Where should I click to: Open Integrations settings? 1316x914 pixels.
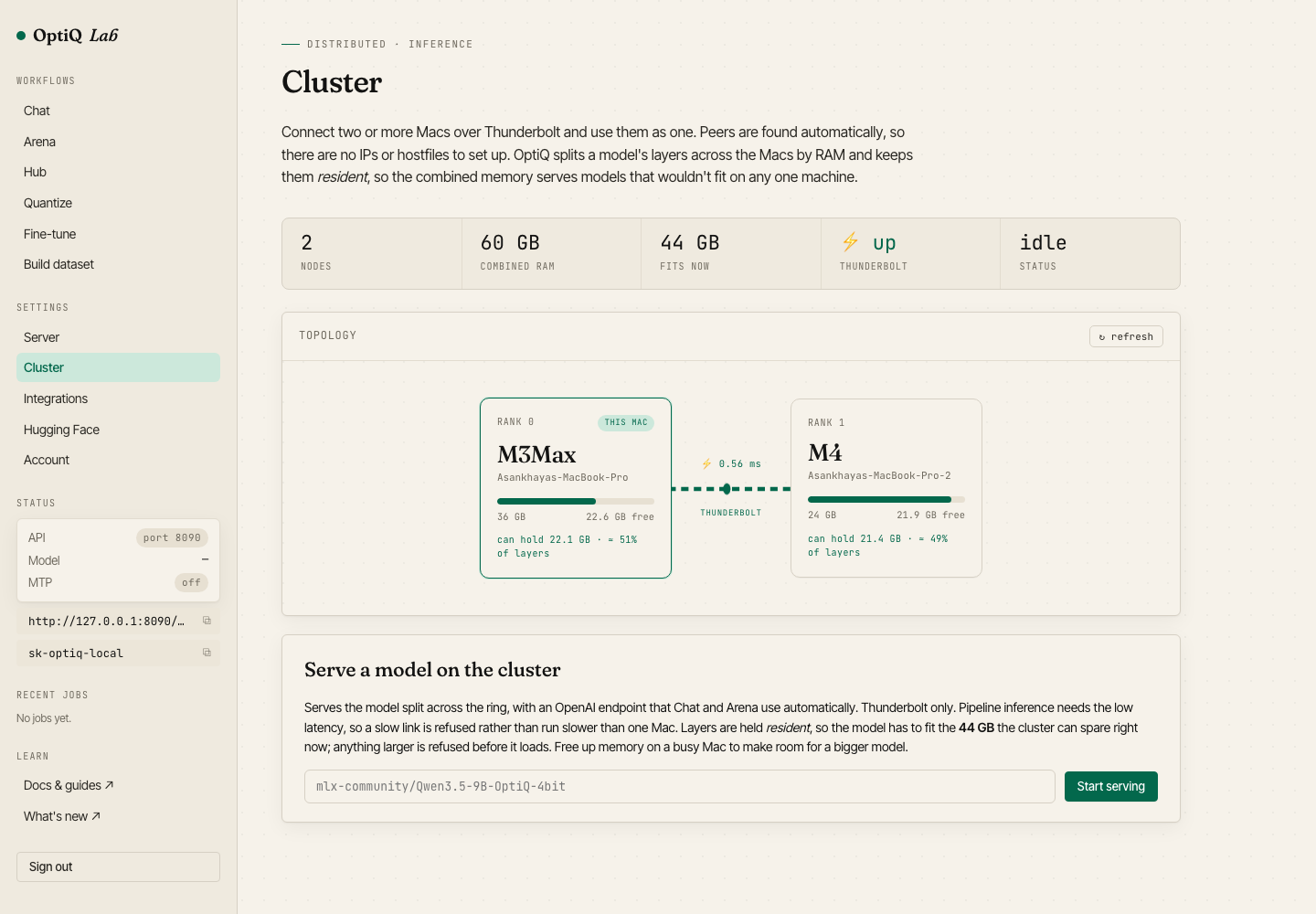tap(118, 399)
